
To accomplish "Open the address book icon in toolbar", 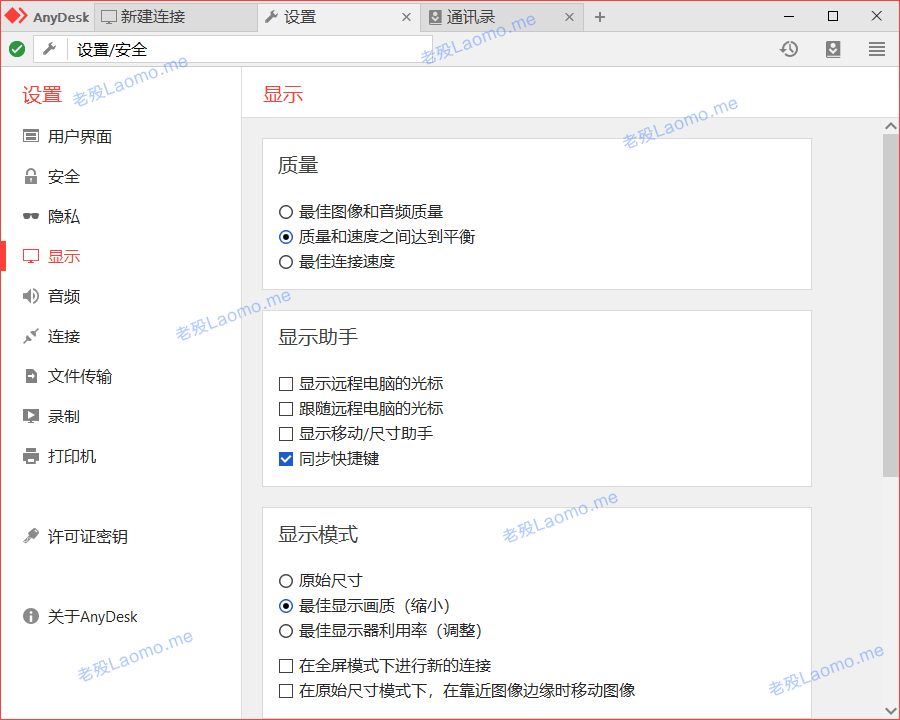I will pyautogui.click(x=833, y=49).
